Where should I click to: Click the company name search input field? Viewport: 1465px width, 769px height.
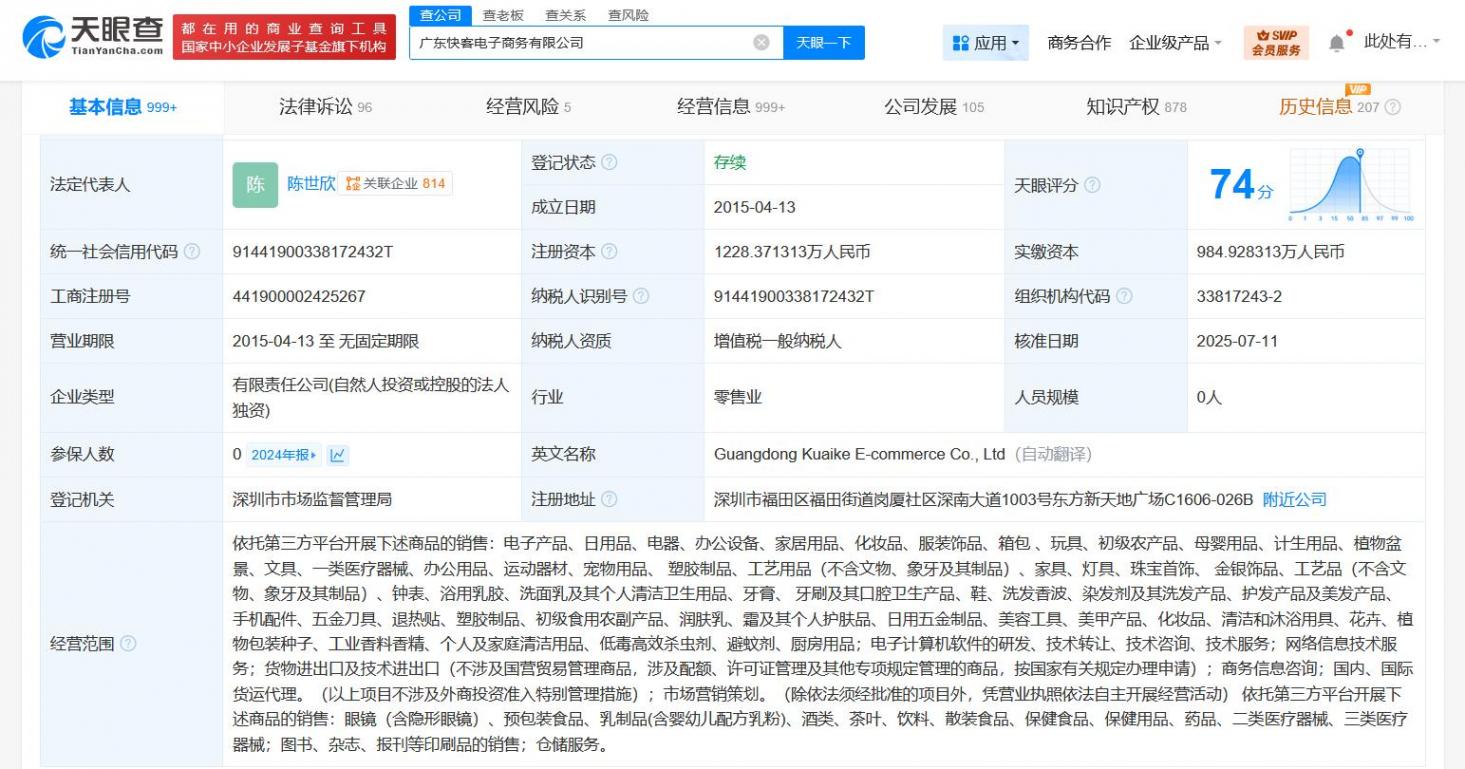pyautogui.click(x=580, y=43)
